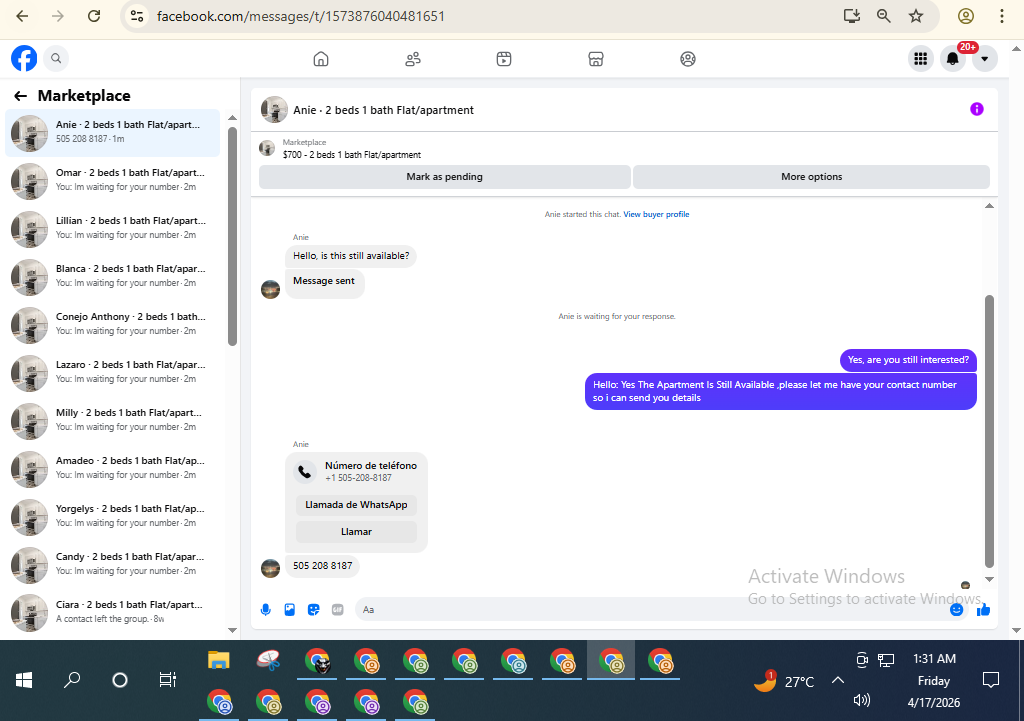Click Anie's avatar in chat header
The image size is (1024, 721).
coord(274,110)
